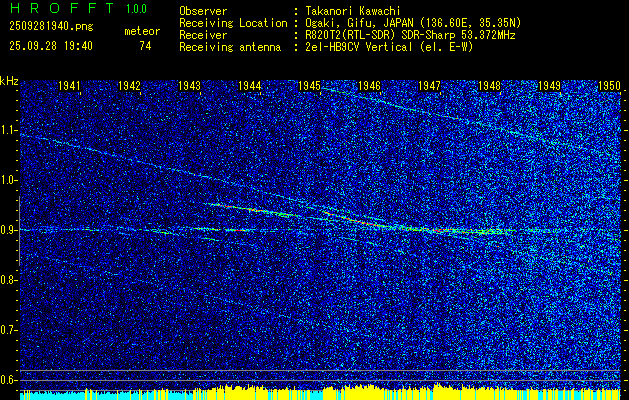Click the 1941 time marker
This screenshot has height=400, width=629.
pyautogui.click(x=69, y=85)
